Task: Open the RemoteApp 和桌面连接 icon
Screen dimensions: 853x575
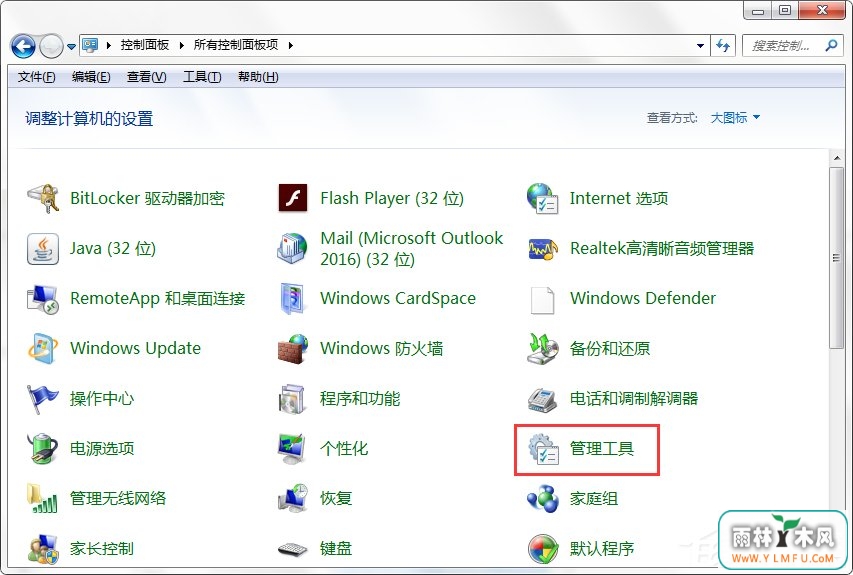Action: tap(43, 299)
